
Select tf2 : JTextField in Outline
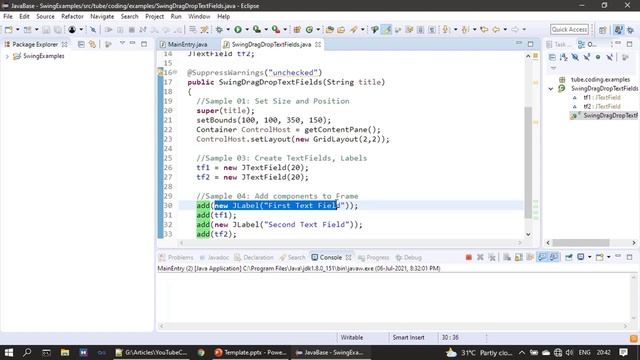[x=602, y=107]
